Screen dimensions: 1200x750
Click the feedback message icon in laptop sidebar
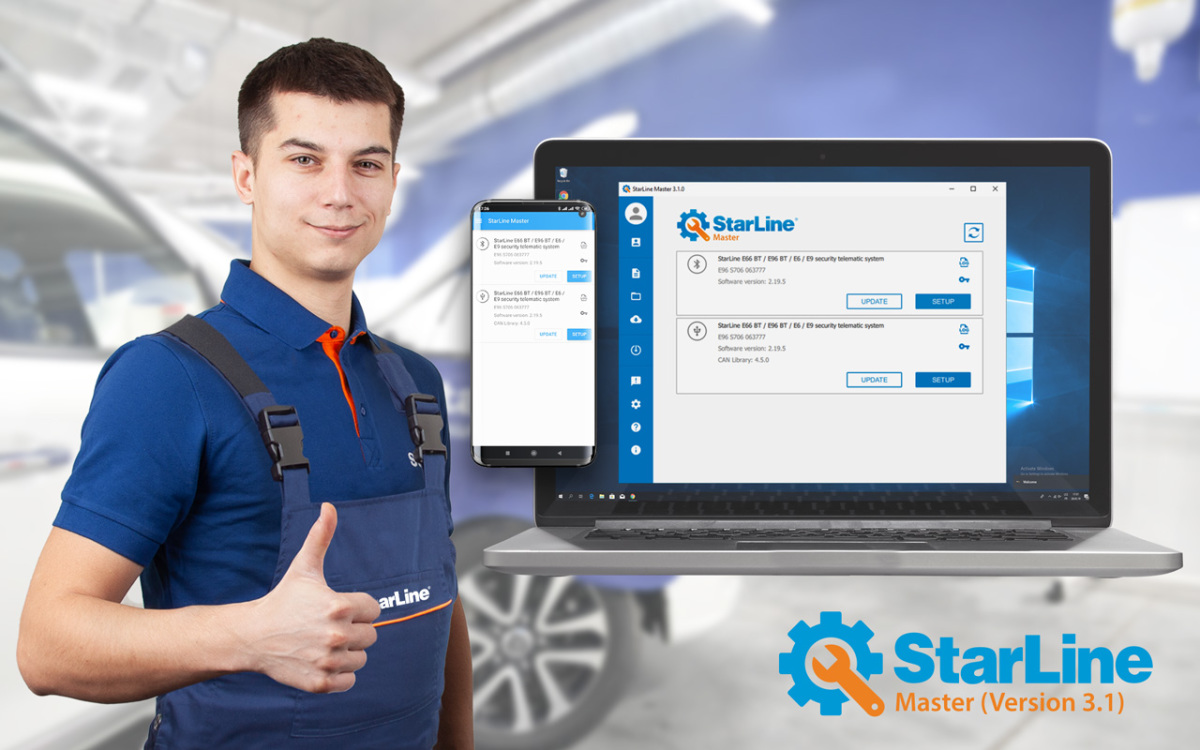pyautogui.click(x=636, y=381)
